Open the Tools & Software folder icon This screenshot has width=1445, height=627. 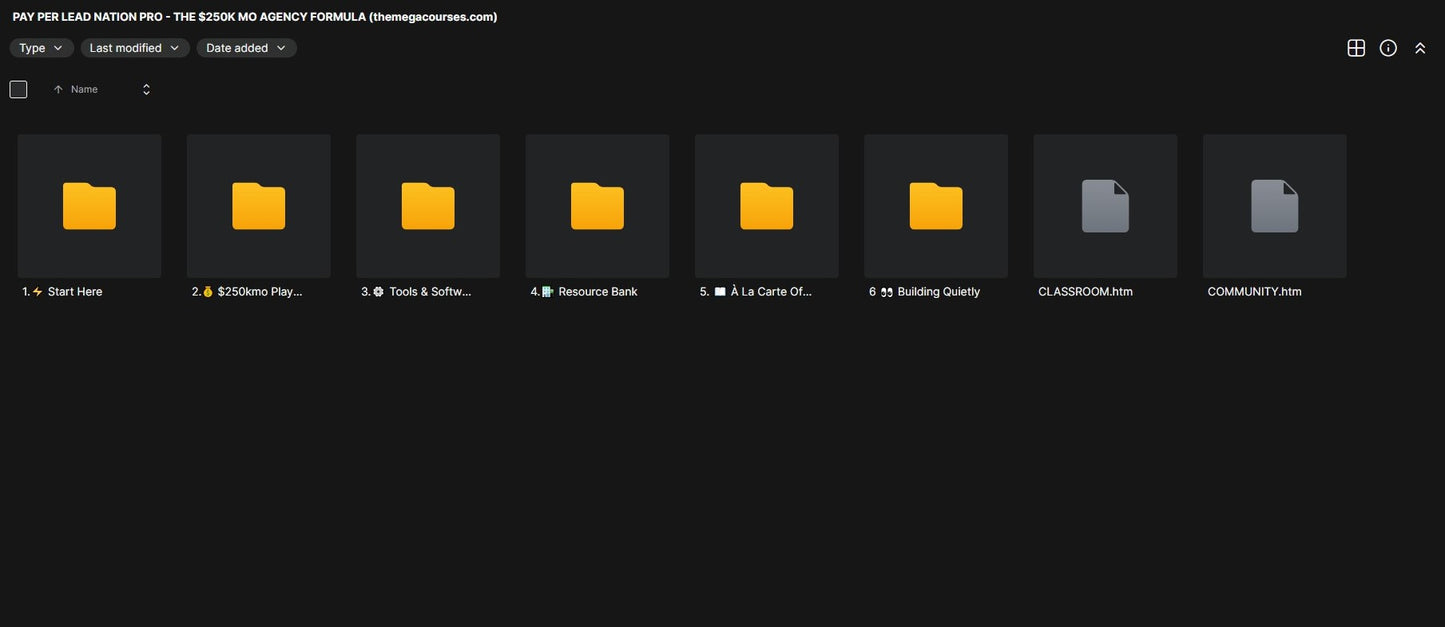pyautogui.click(x=428, y=206)
